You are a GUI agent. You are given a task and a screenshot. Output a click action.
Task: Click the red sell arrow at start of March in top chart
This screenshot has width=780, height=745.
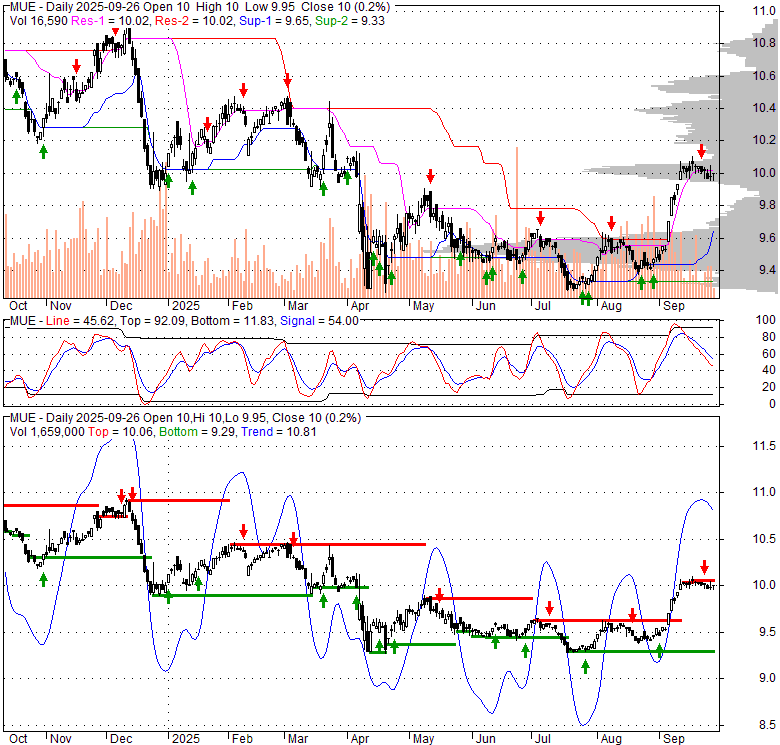coord(288,80)
